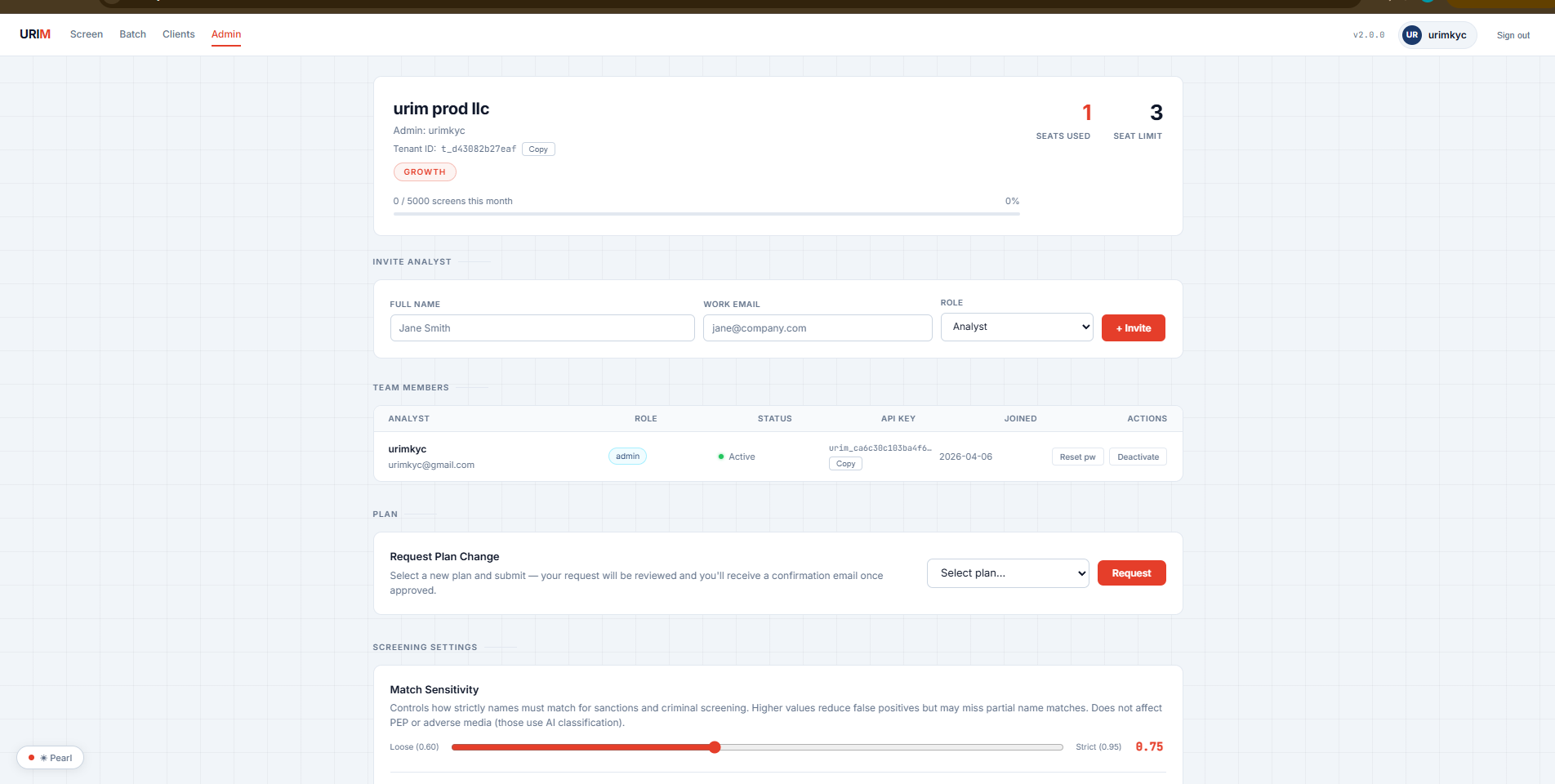Screen dimensions: 1555x784
Task: Click the Seat Limit count 3
Action: pyautogui.click(x=1156, y=113)
